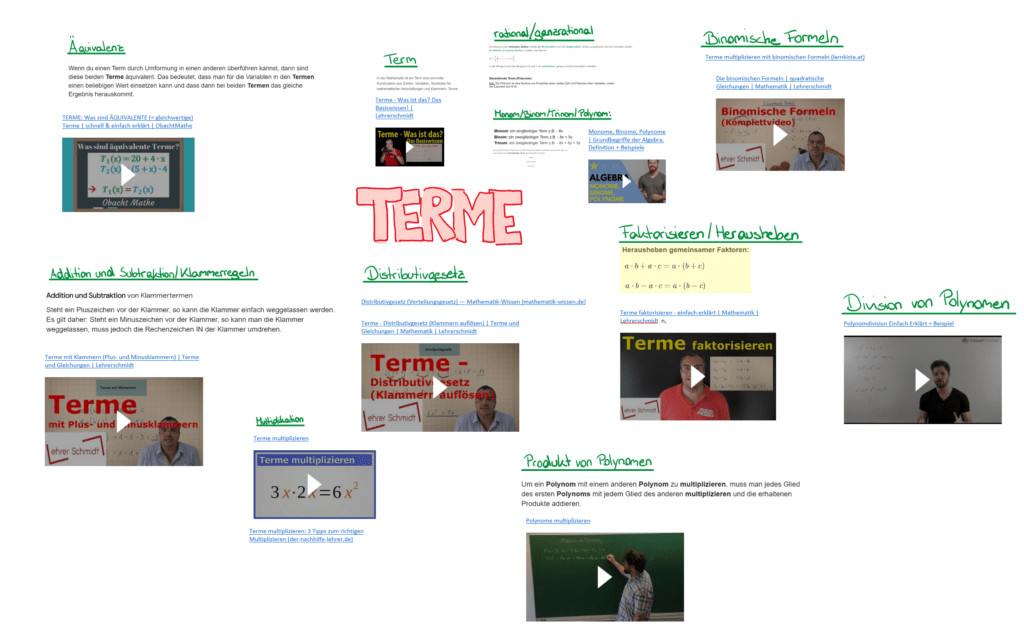Image resolution: width=1024 pixels, height=630 pixels.
Task: Select the handwritten 'Term' heading
Action: coord(400,59)
